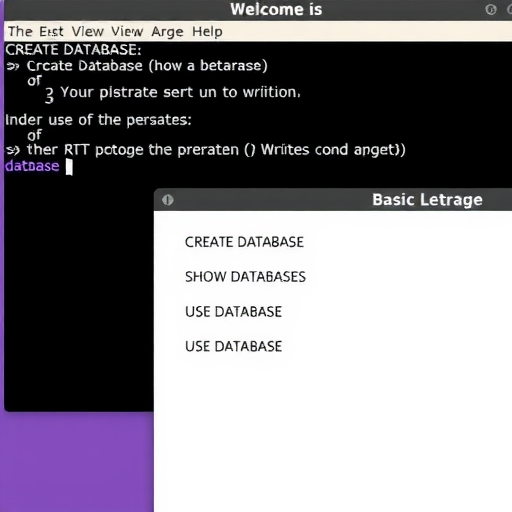
Task: Click the round icon in the Welcome title bar
Action: point(491,9)
